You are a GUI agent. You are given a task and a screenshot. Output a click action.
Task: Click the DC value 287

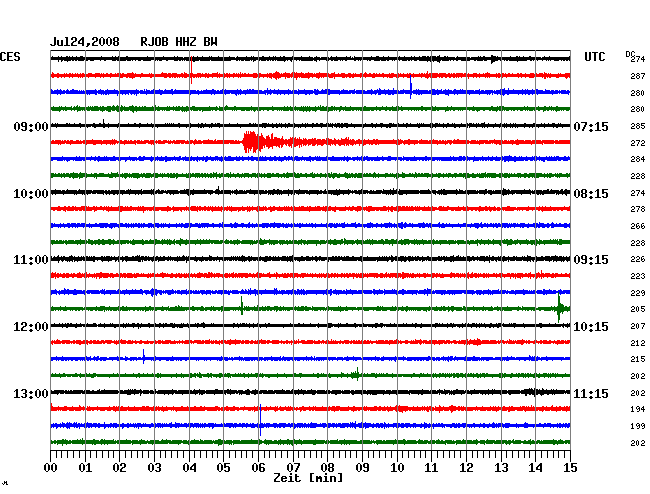click(x=638, y=76)
